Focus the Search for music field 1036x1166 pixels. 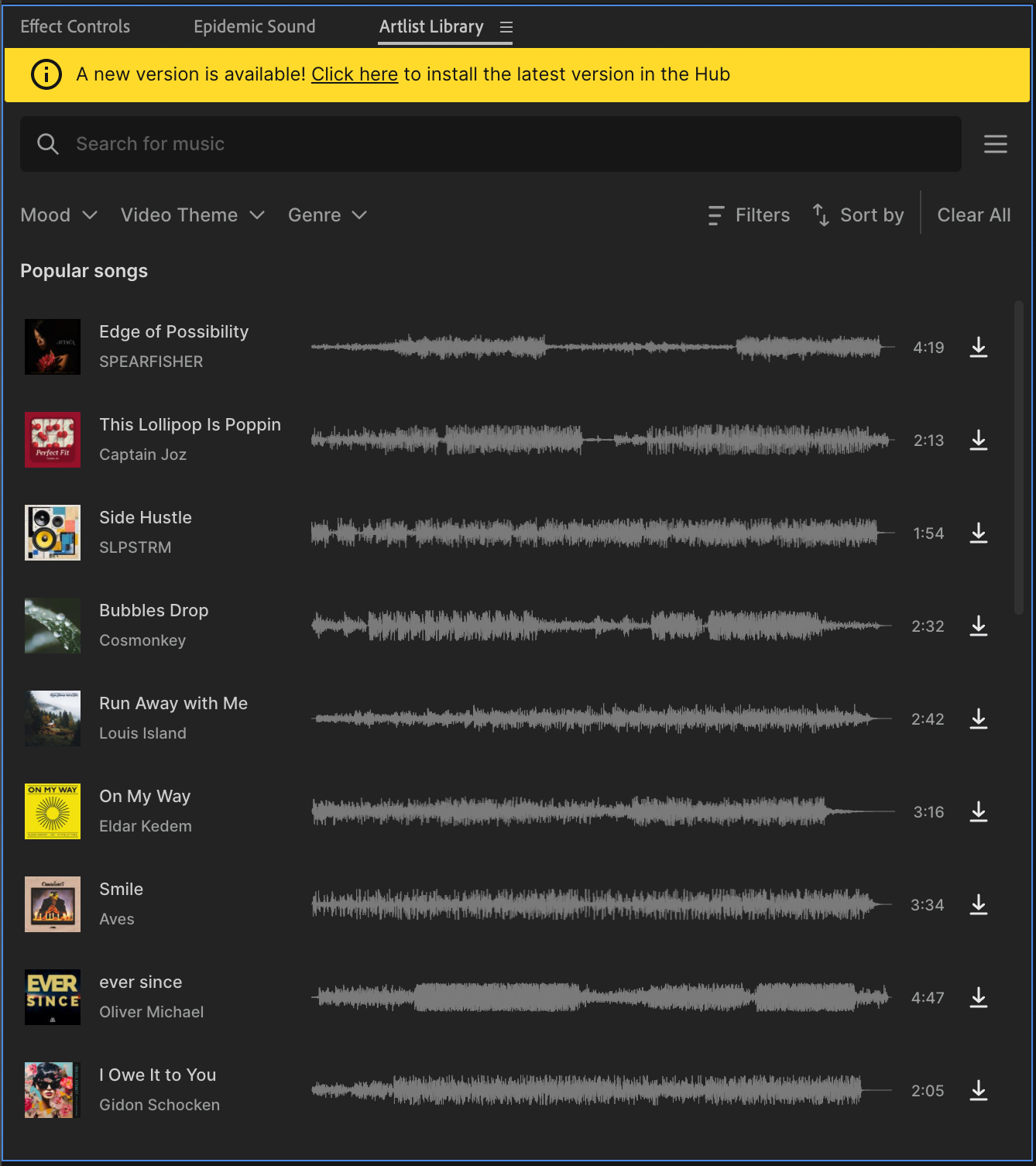pos(491,144)
